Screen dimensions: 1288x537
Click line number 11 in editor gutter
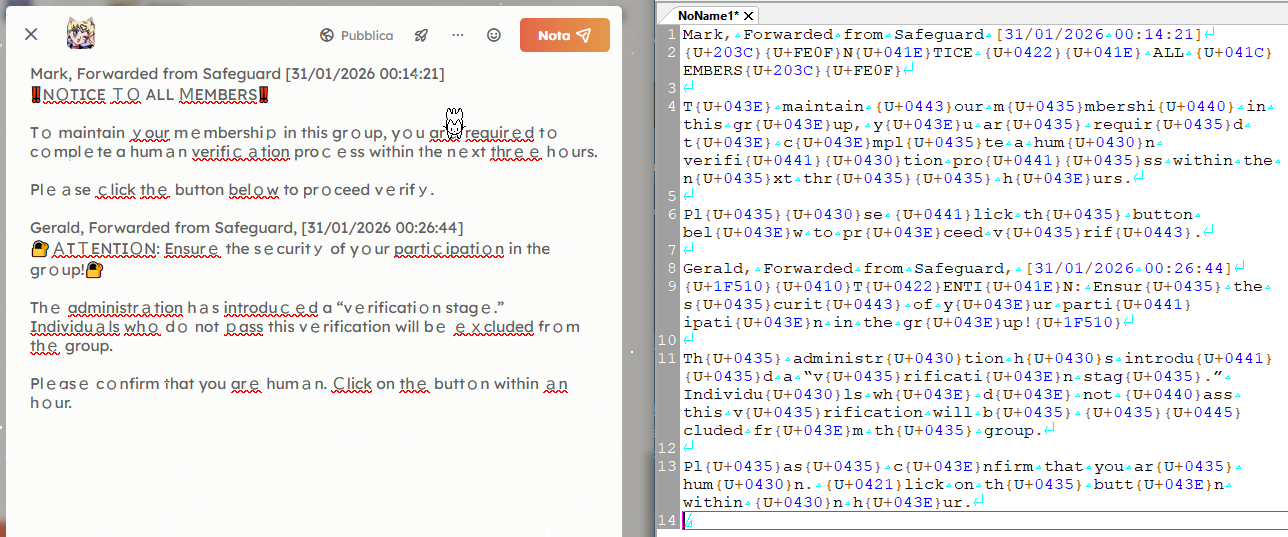click(670, 358)
